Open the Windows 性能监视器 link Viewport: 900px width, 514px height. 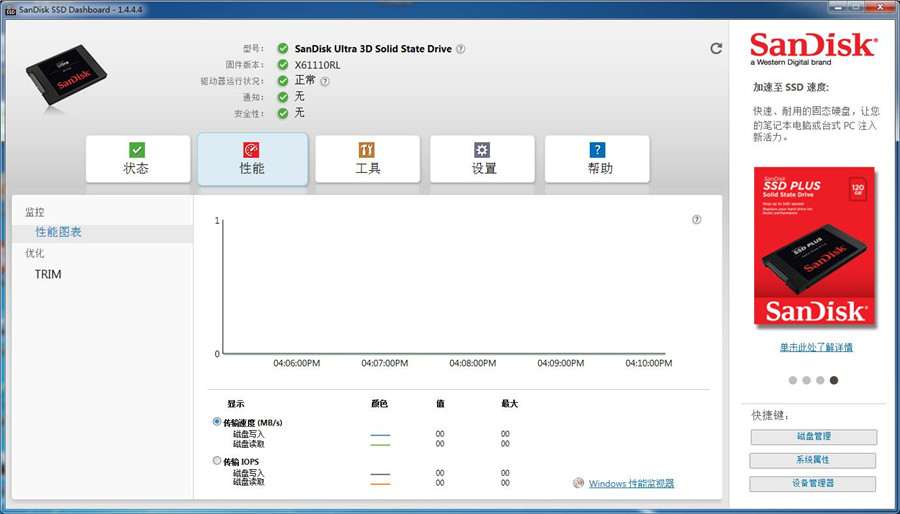pyautogui.click(x=631, y=484)
